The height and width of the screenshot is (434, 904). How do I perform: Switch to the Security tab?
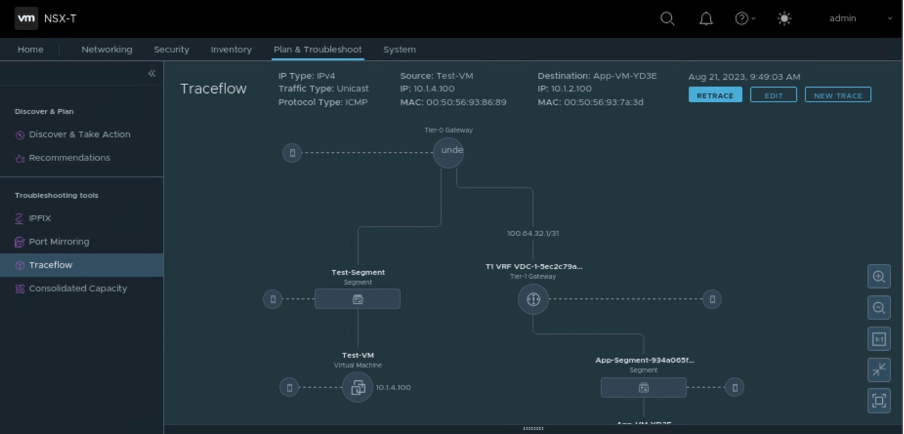171,49
